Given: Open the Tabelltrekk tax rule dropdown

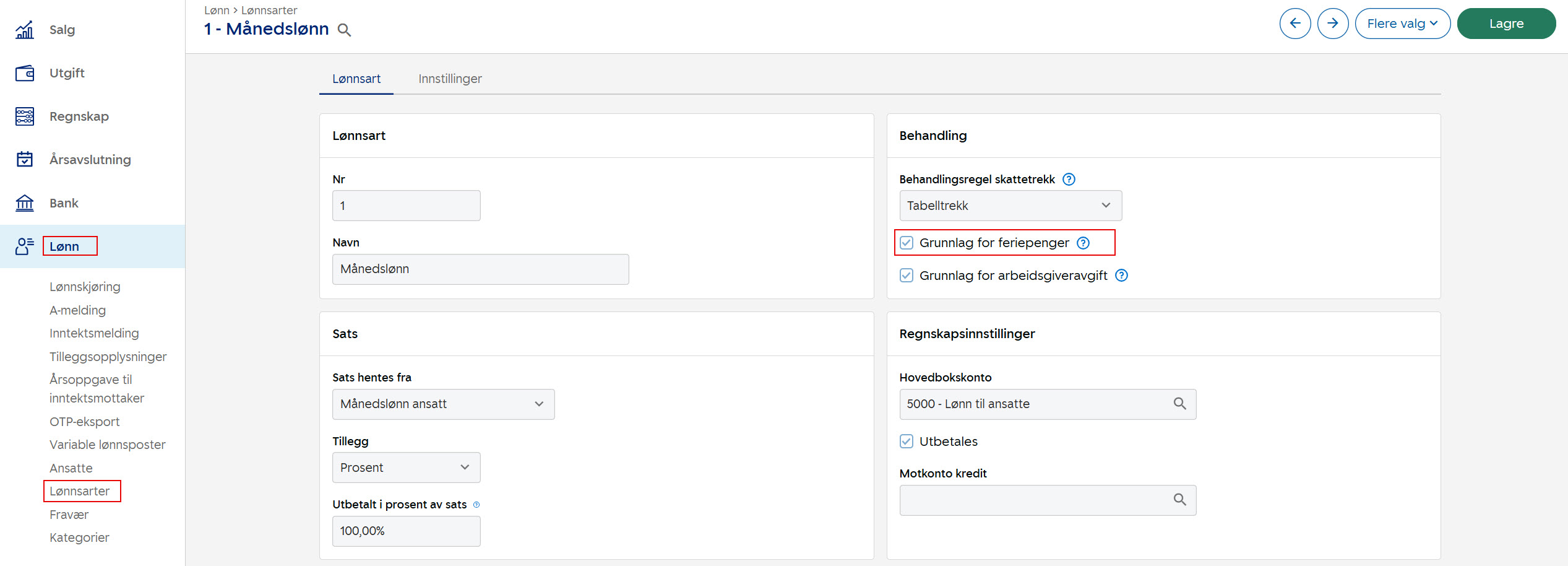Looking at the screenshot, I should [1010, 206].
